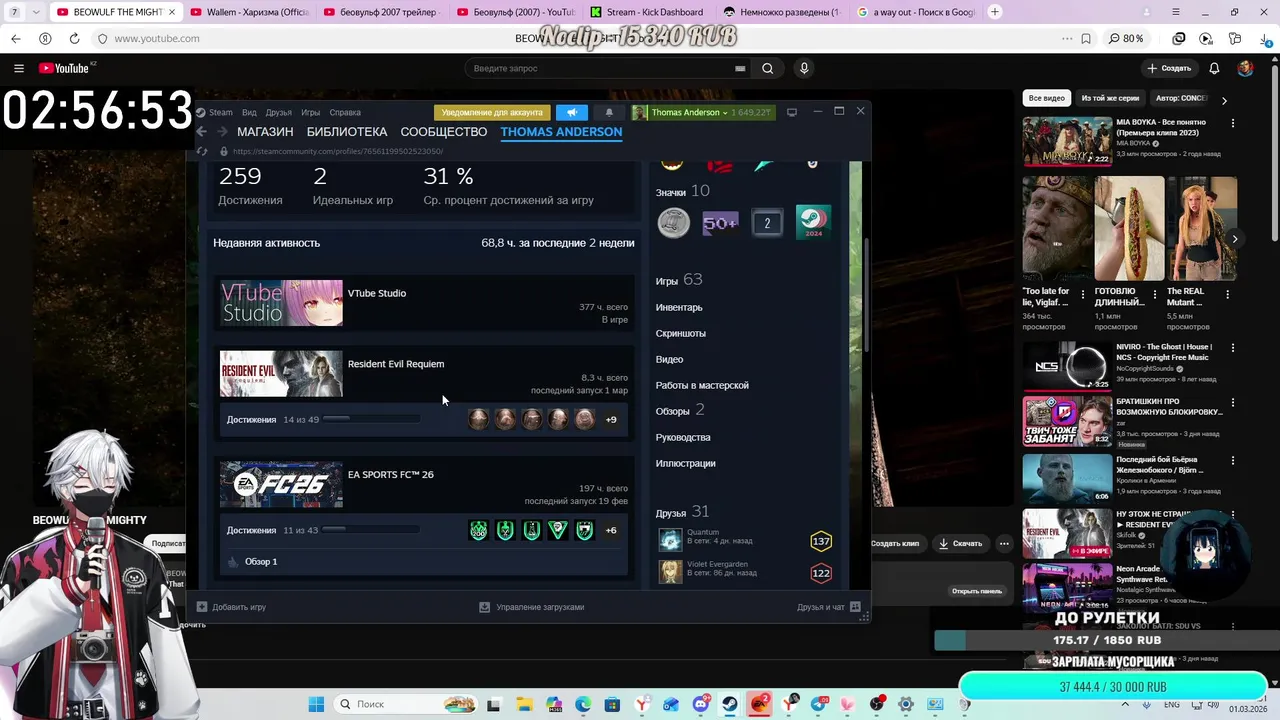
Task: Open Steam notifications bell
Action: click(609, 112)
